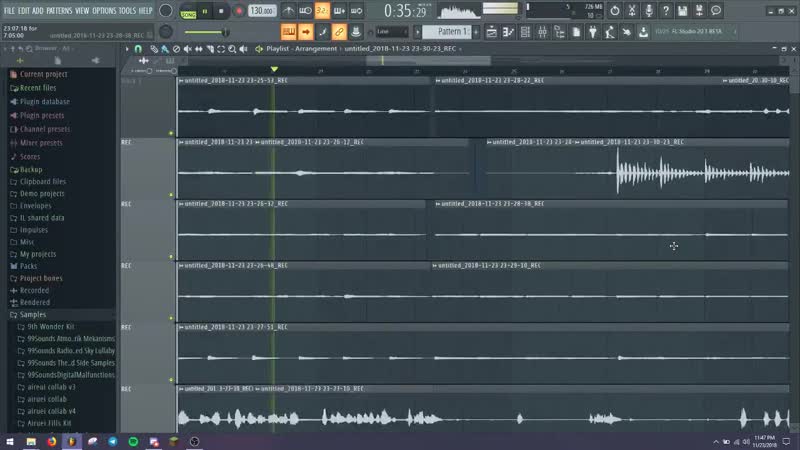The height and width of the screenshot is (450, 800).
Task: Expand the Samples folder in browser
Action: tap(33, 314)
